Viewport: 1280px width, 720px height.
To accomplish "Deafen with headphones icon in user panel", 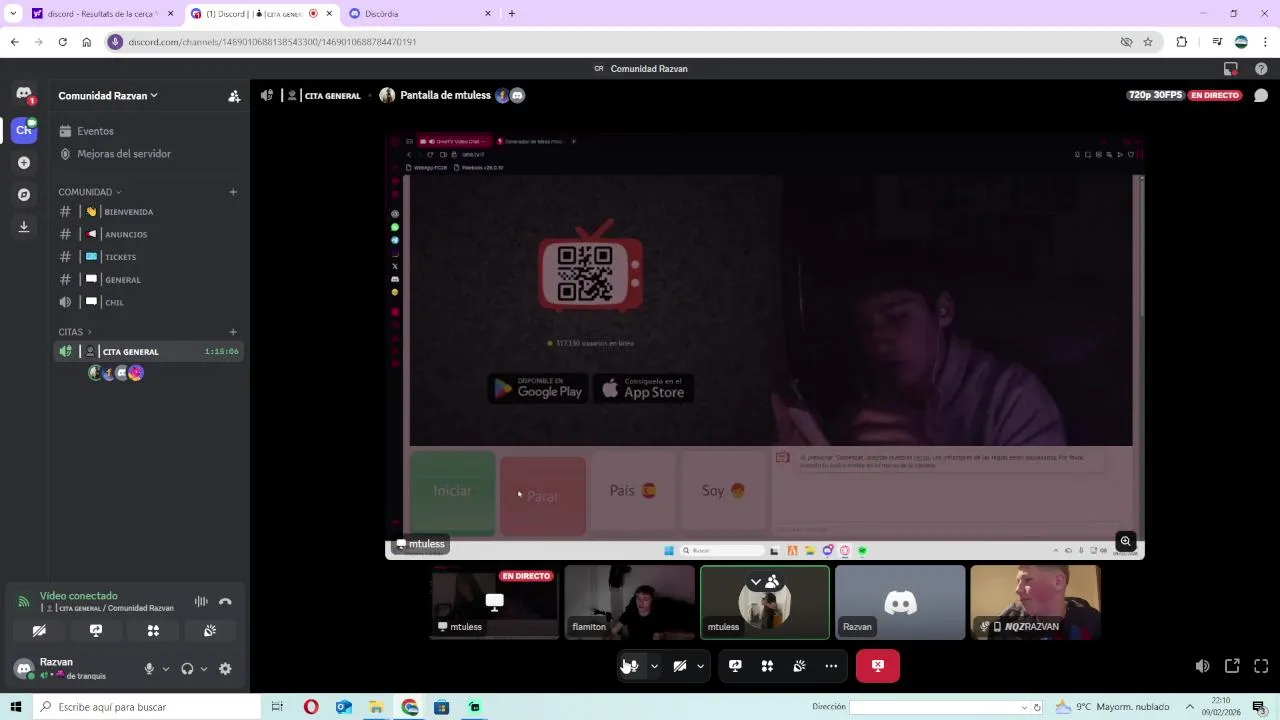I will click(187, 669).
